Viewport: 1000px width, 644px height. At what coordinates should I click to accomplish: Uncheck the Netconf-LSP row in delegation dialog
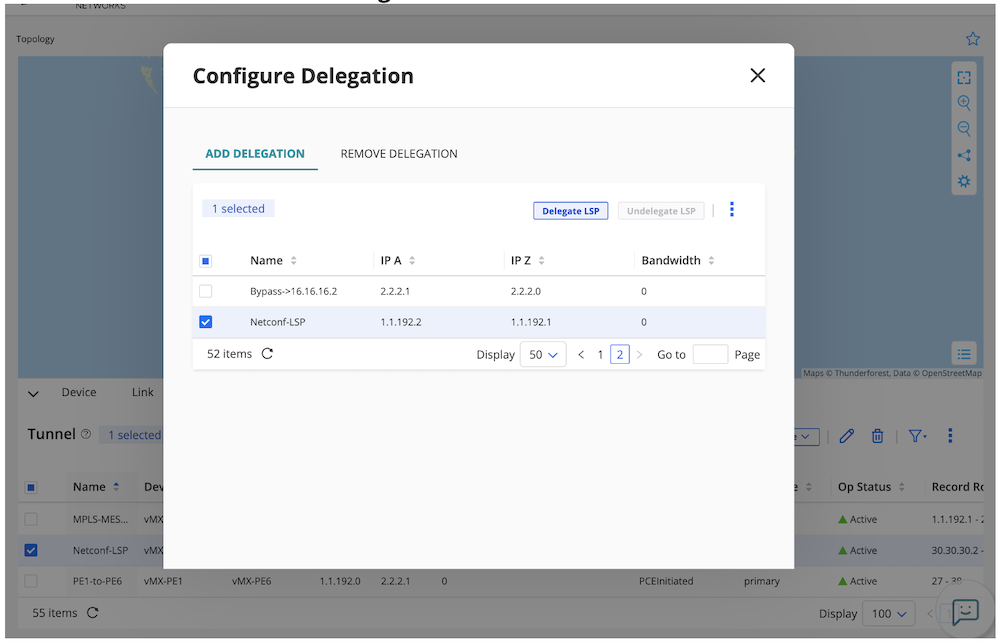pos(206,322)
